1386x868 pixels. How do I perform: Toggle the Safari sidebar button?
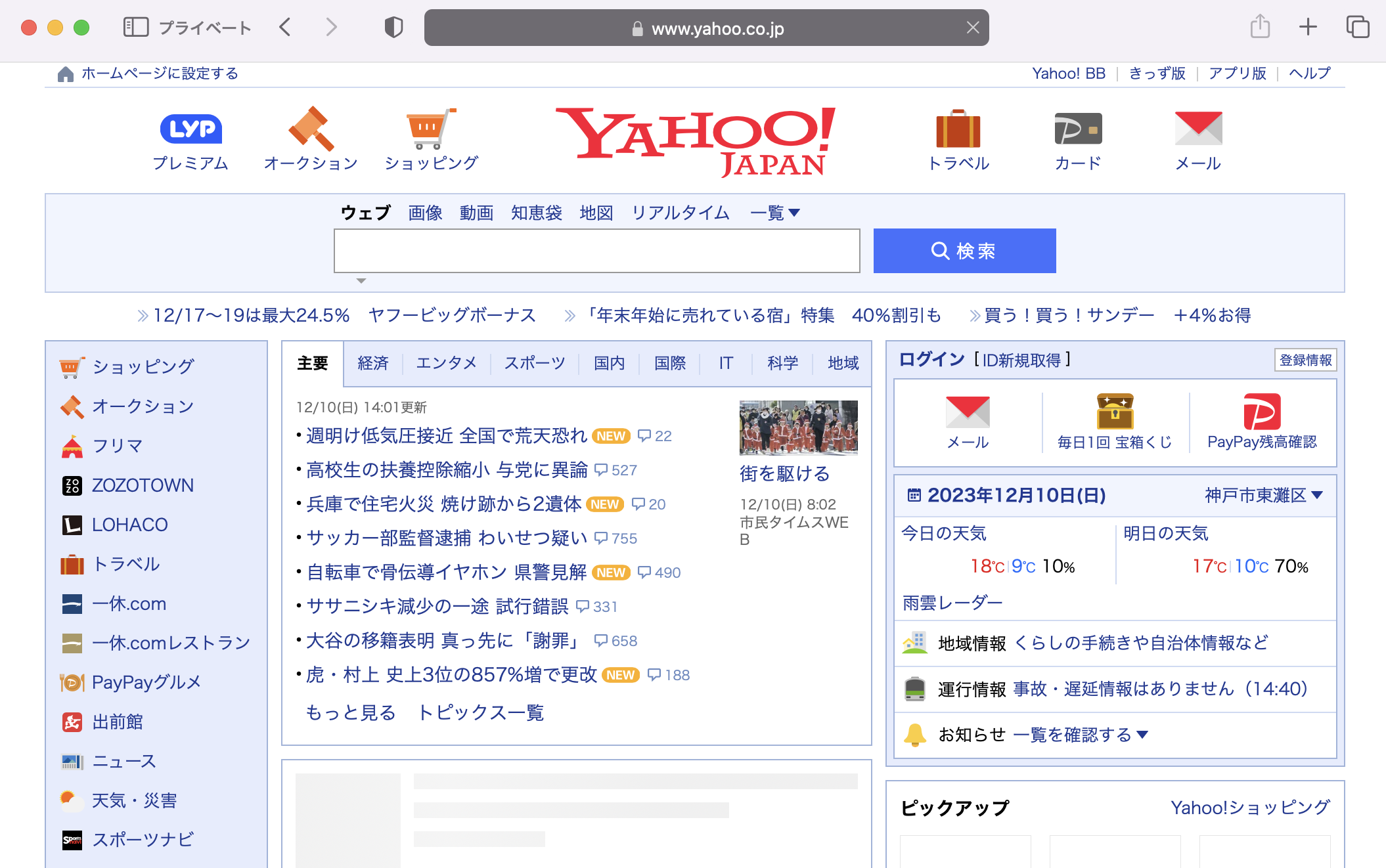[x=136, y=28]
